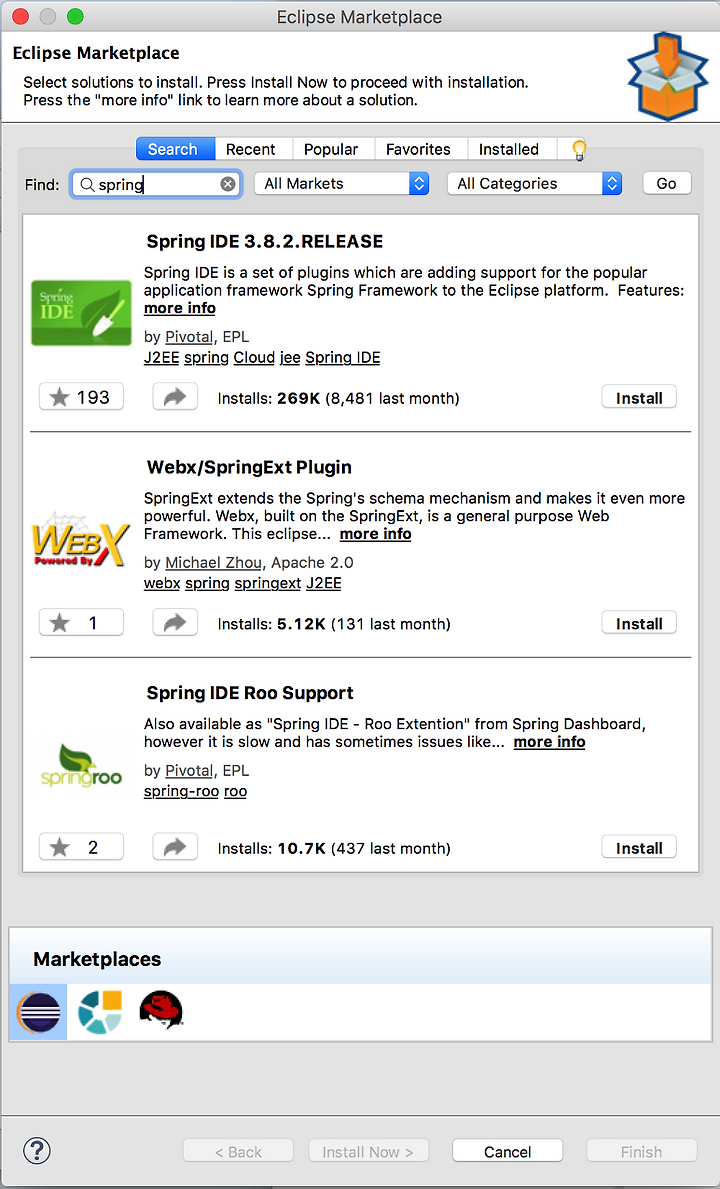
Task: Click the springext tag
Action: 268,583
